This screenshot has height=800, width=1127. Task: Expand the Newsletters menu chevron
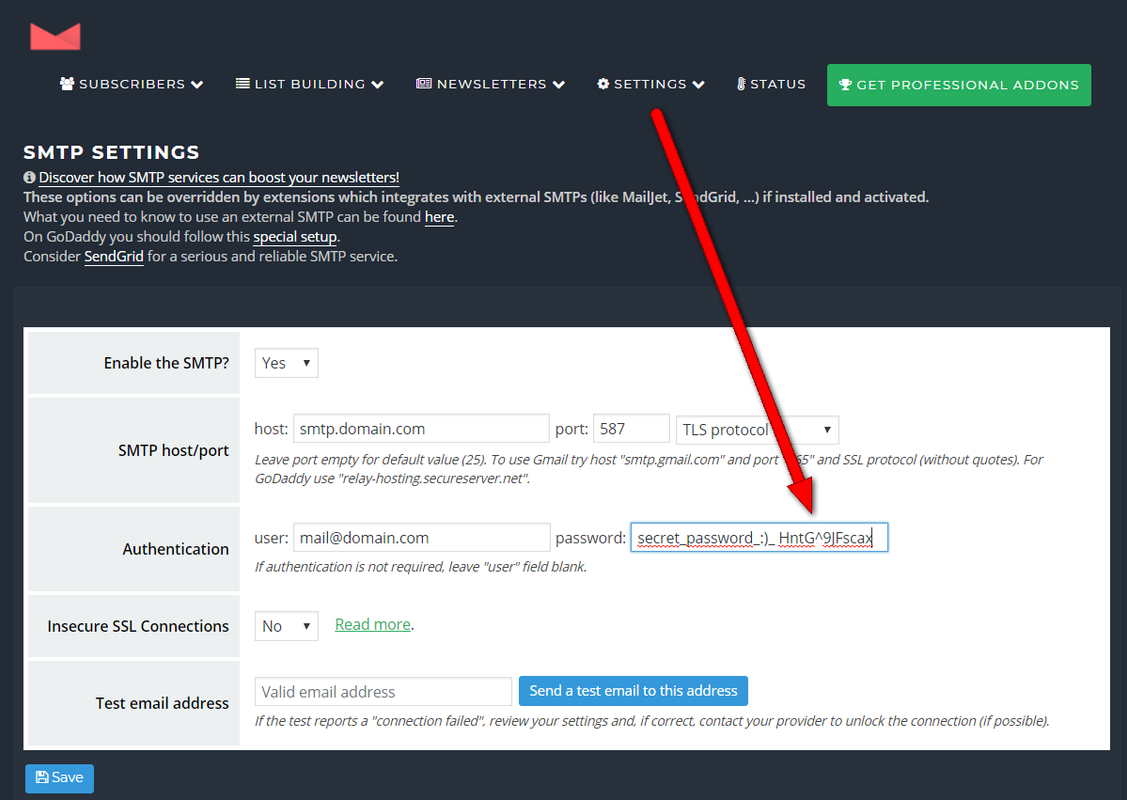click(x=558, y=85)
